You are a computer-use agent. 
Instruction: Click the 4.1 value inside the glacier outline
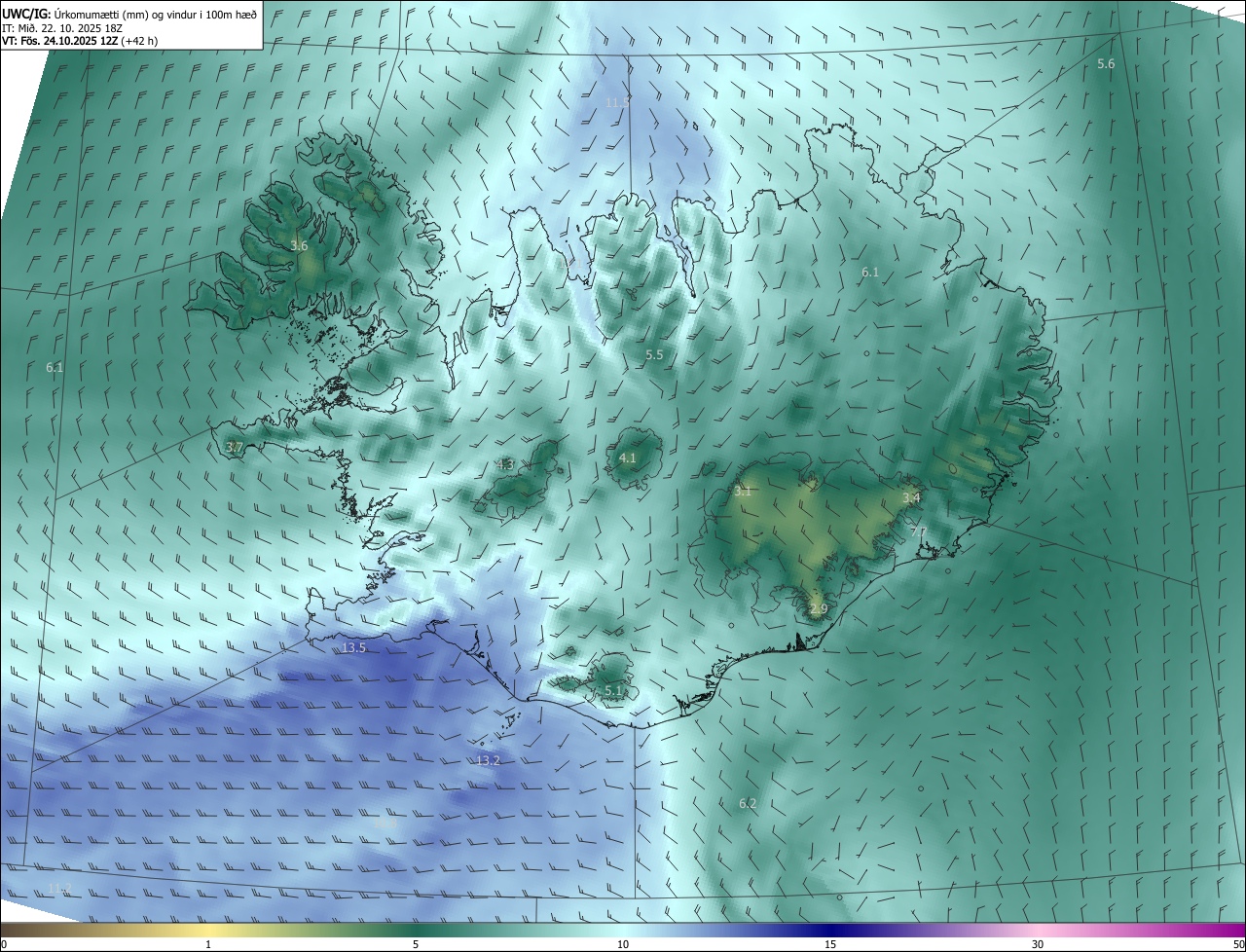tap(628, 458)
